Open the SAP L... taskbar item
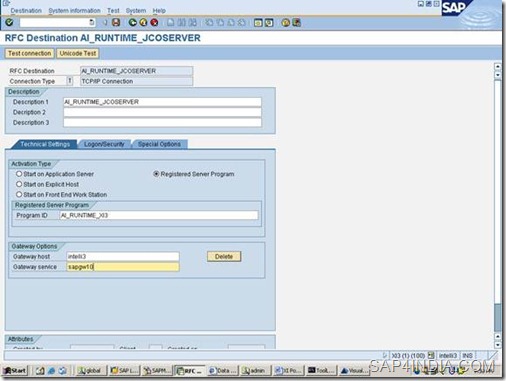Image resolution: width=506 pixels, height=381 pixels. coord(124,370)
